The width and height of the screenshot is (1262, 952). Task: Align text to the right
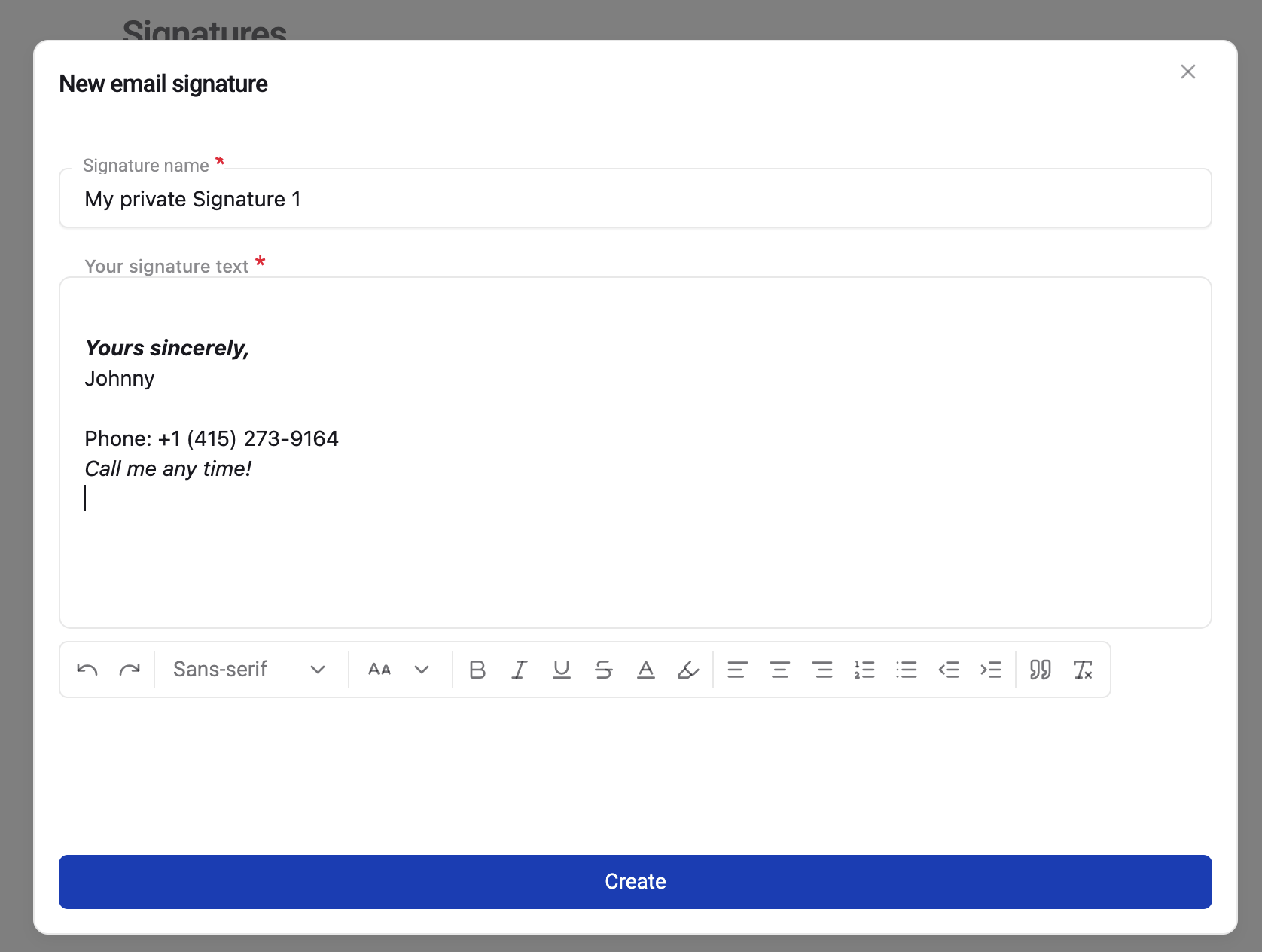(x=822, y=670)
